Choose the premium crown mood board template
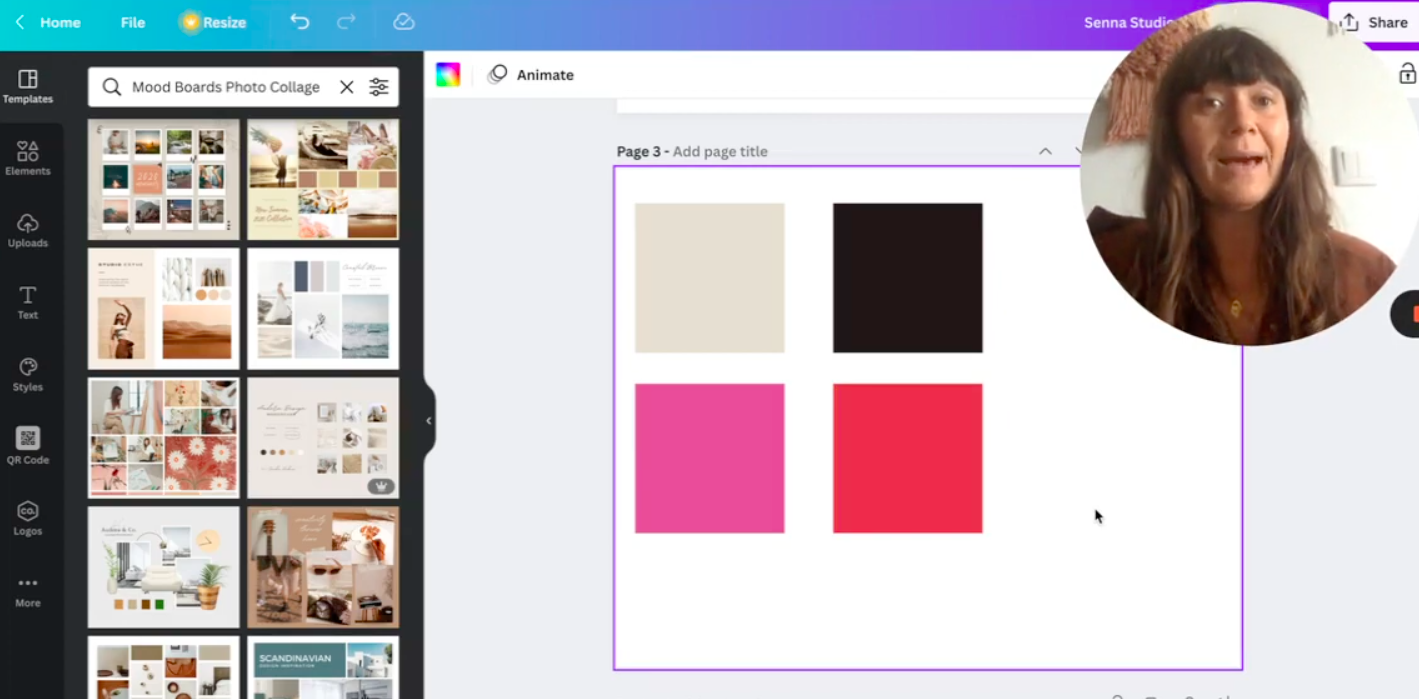This screenshot has height=699, width=1419. (x=323, y=438)
